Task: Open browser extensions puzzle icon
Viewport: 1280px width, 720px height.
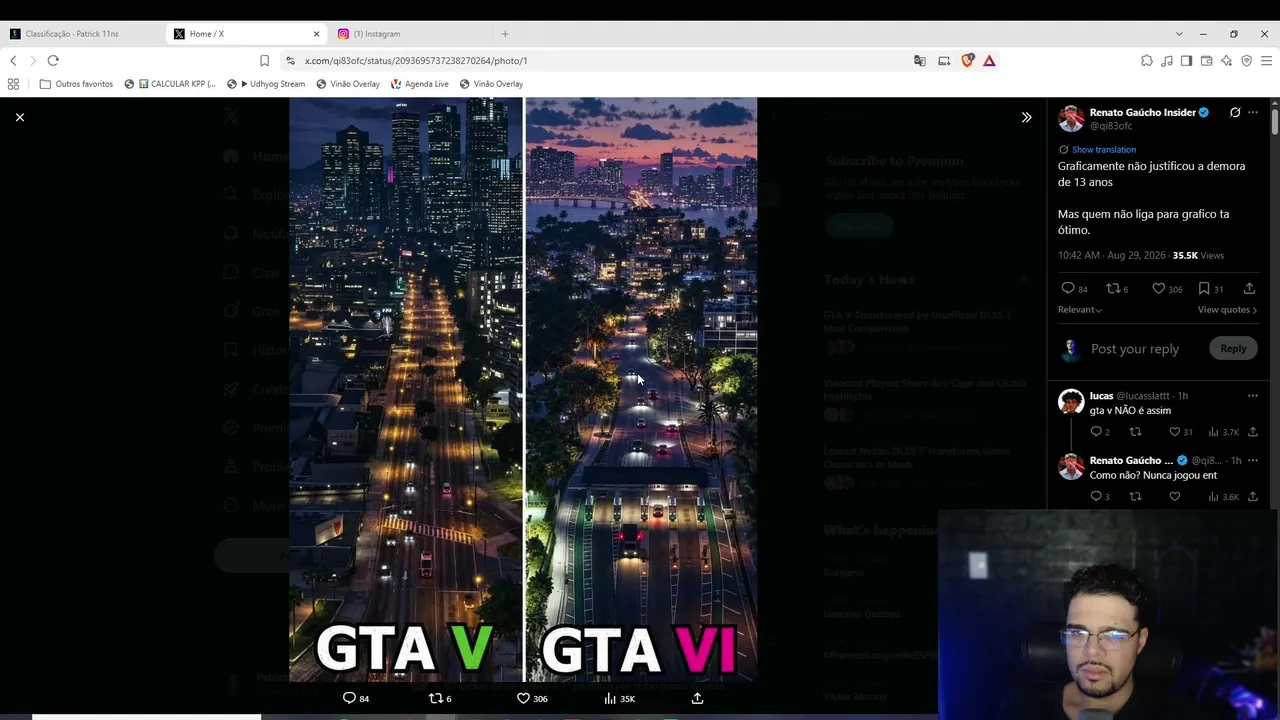Action: tap(1146, 61)
